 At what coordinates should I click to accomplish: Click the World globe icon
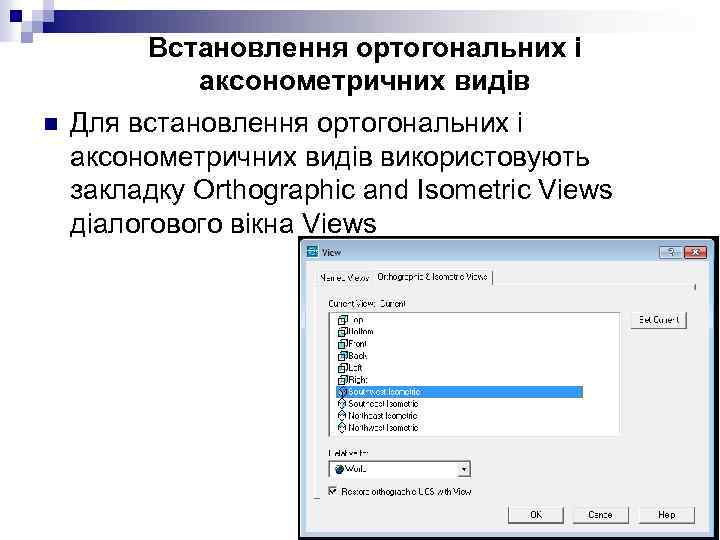(340, 469)
